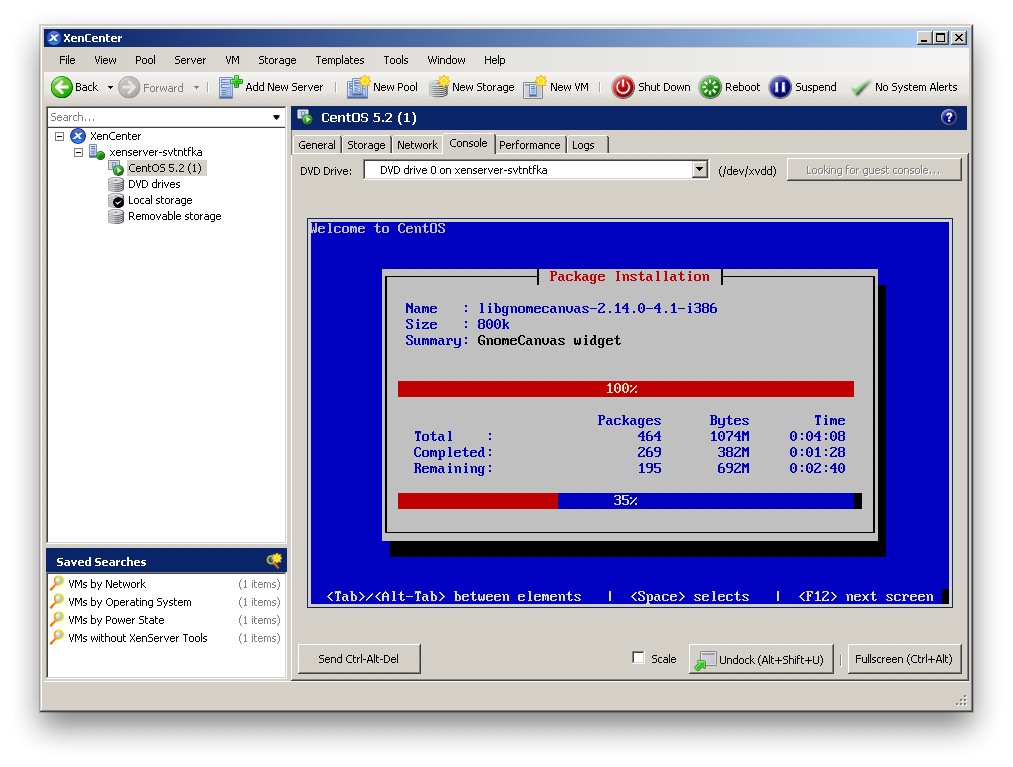Click the Undock (Alt+Shift+U) button
1013x767 pixels.
click(x=761, y=658)
